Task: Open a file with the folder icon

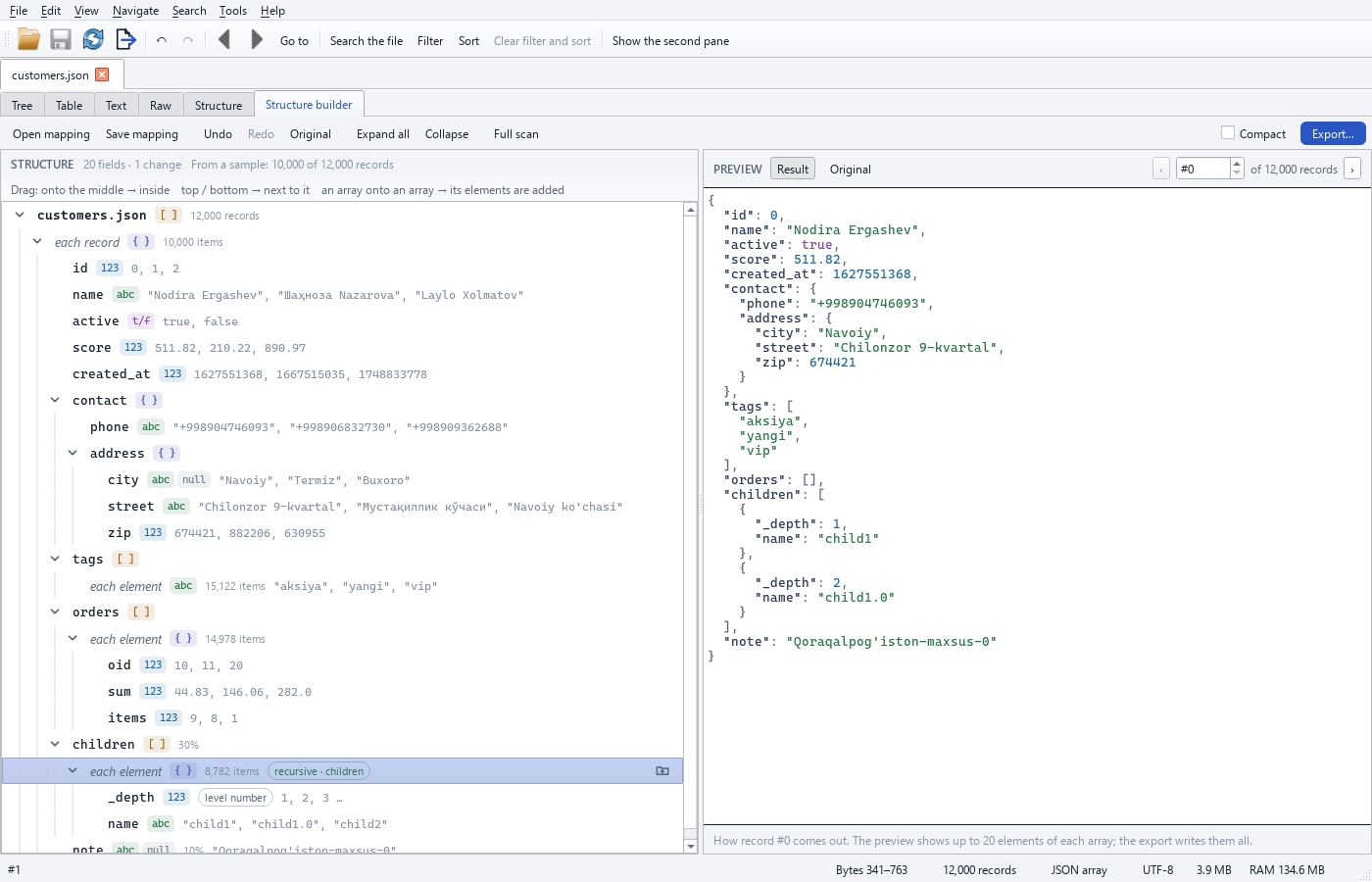Action: point(29,39)
